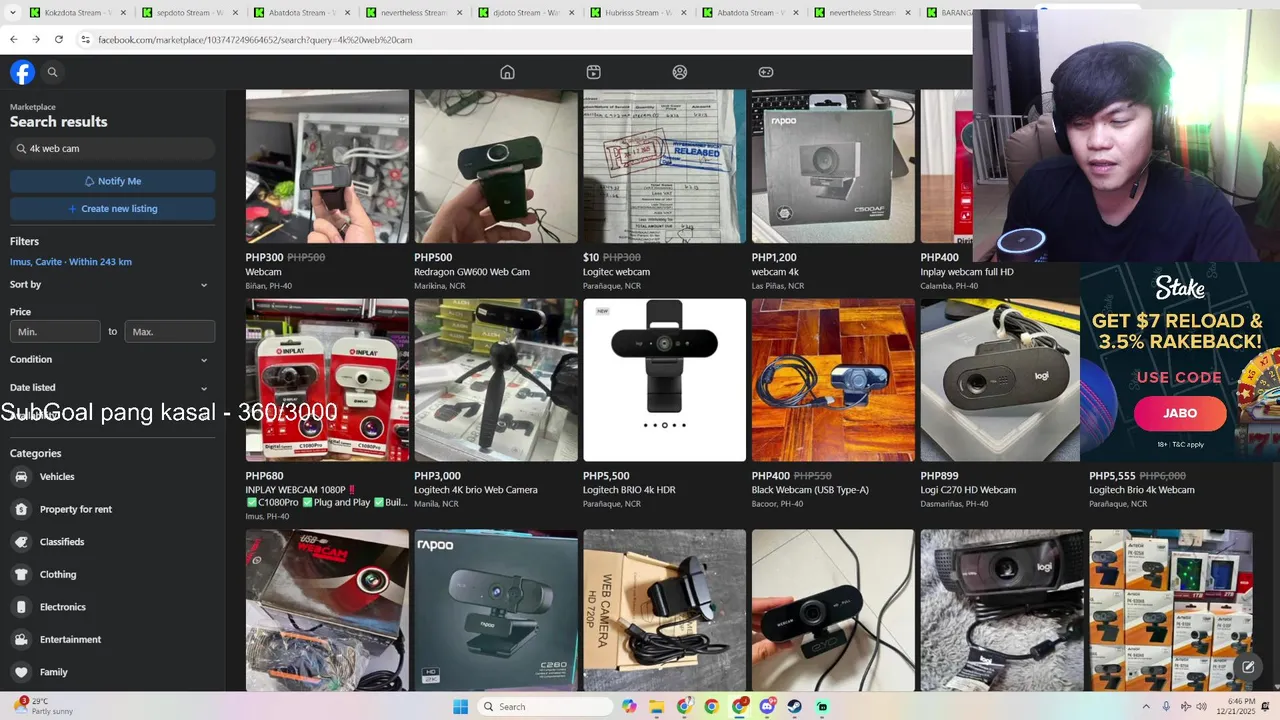
Task: Open the Windows Start menu
Action: pos(460,707)
